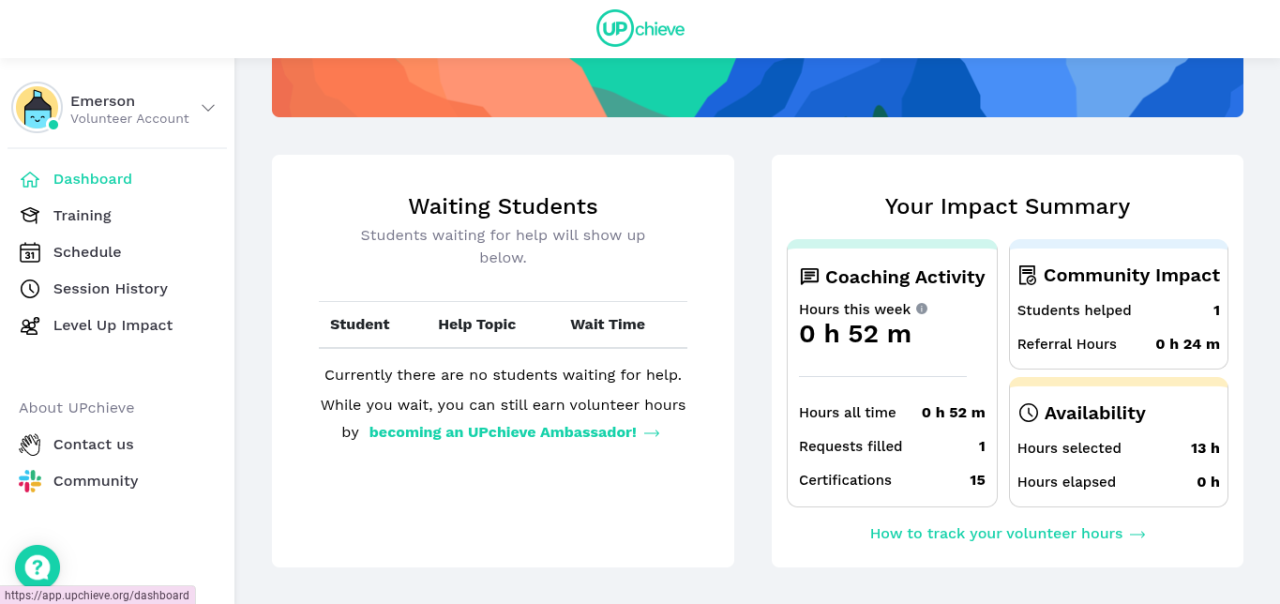1280x604 pixels.
Task: Click the Coaching Activity card heading
Action: click(904, 277)
